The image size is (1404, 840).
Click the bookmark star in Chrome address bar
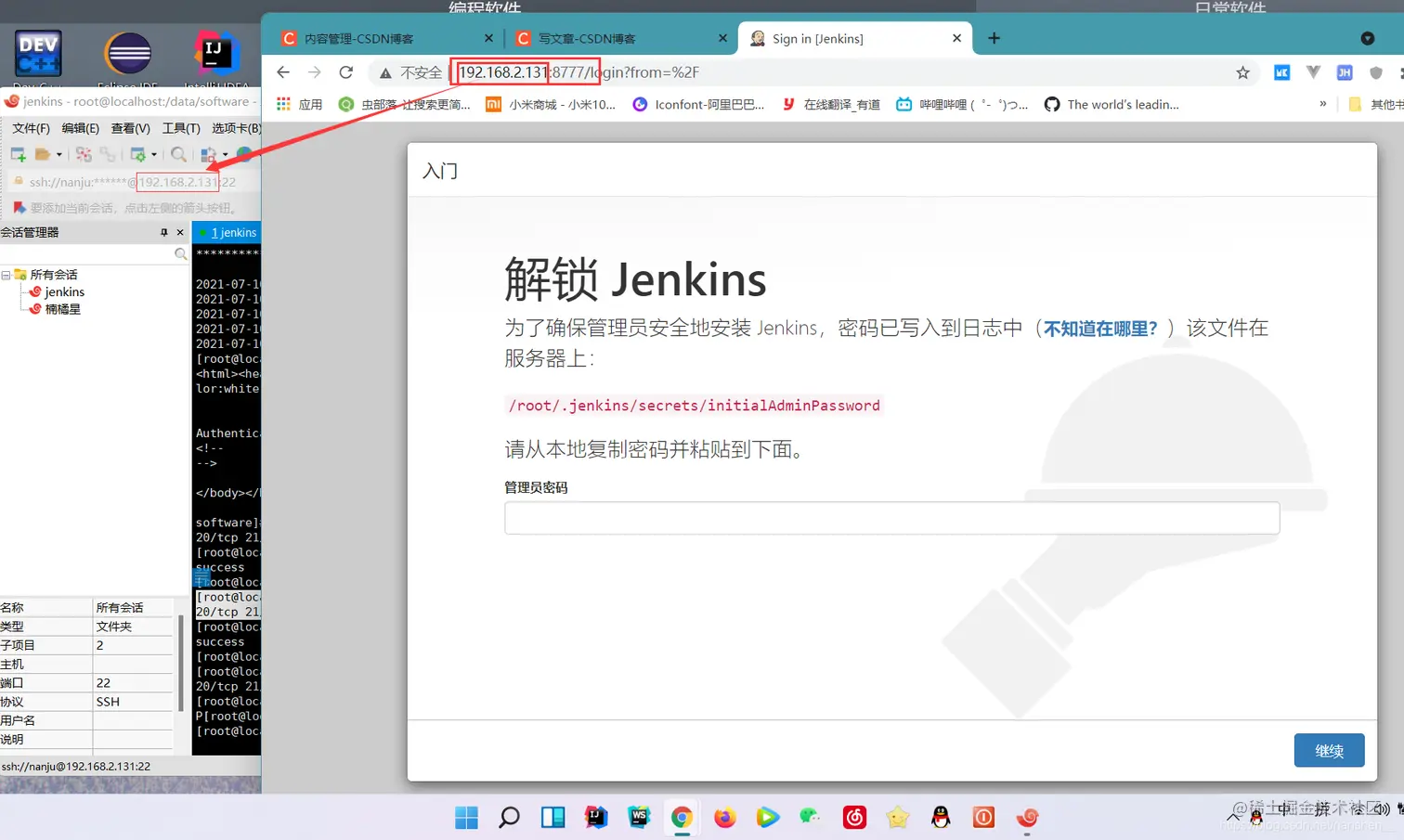(1242, 71)
